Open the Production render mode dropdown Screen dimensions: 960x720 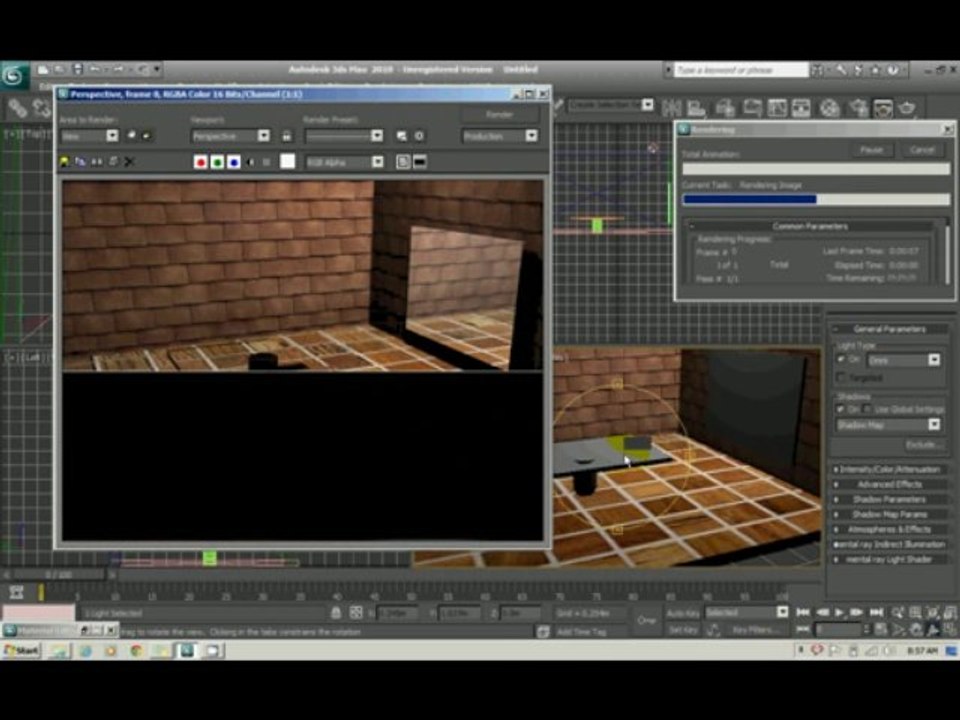click(500, 136)
